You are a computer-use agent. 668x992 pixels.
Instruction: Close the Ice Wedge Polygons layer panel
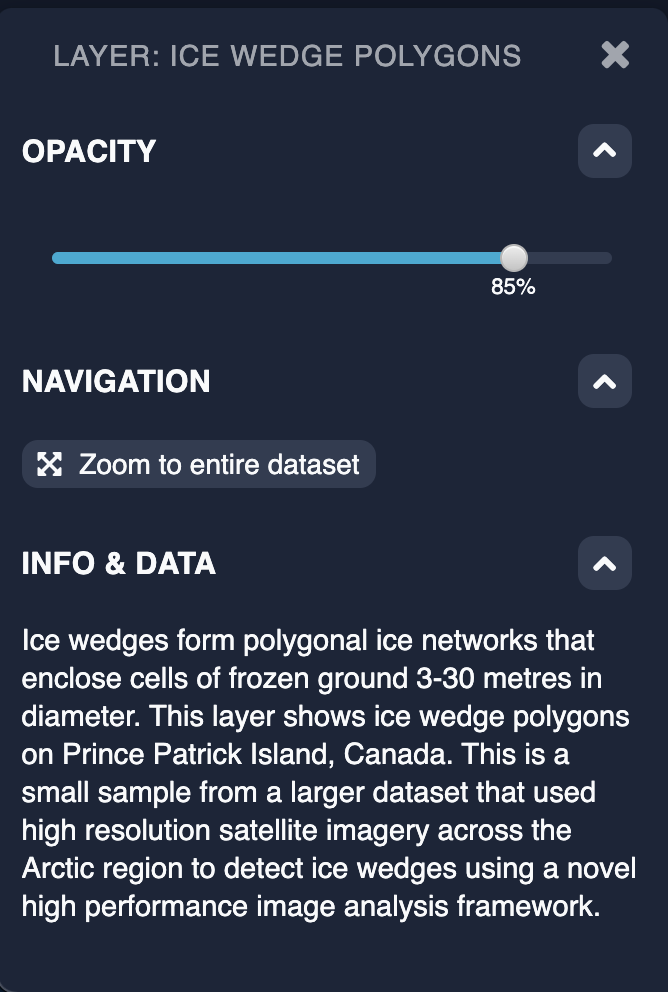615,55
